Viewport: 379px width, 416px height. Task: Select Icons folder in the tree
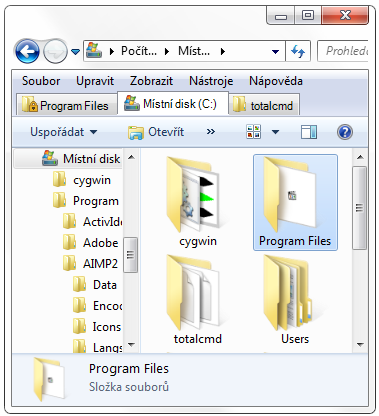click(x=97, y=327)
